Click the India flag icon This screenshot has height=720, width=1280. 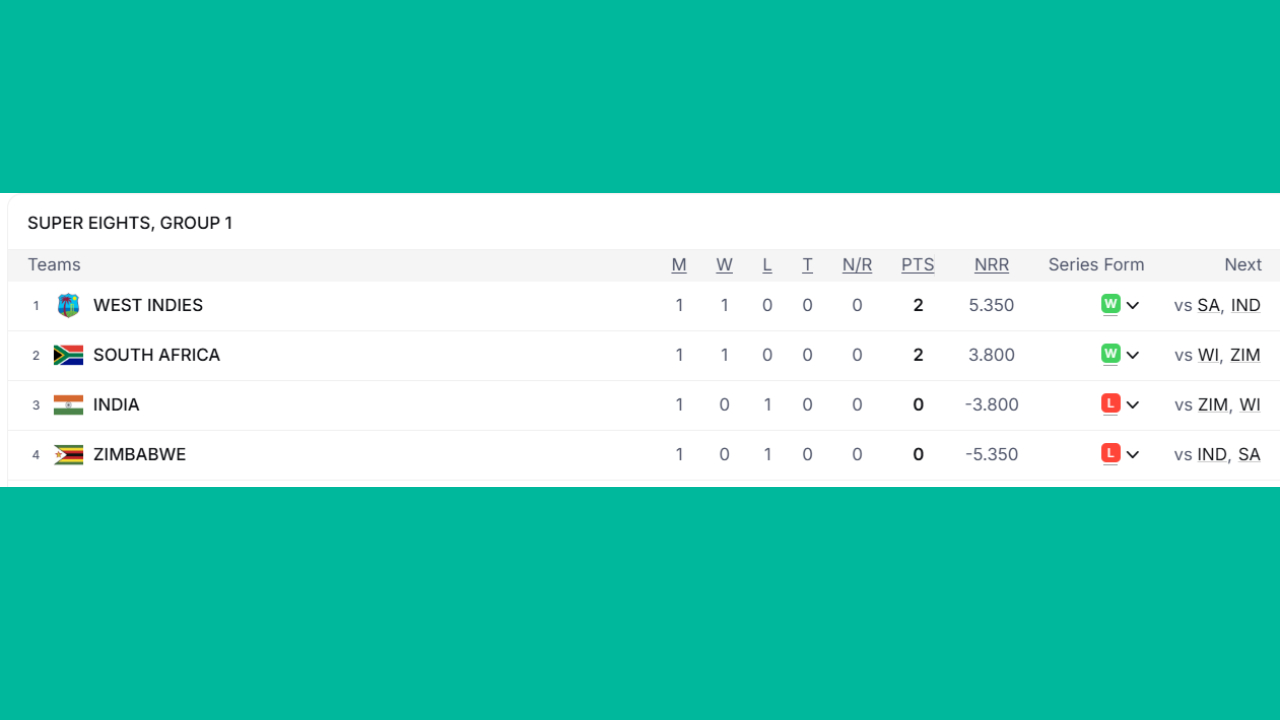(68, 405)
